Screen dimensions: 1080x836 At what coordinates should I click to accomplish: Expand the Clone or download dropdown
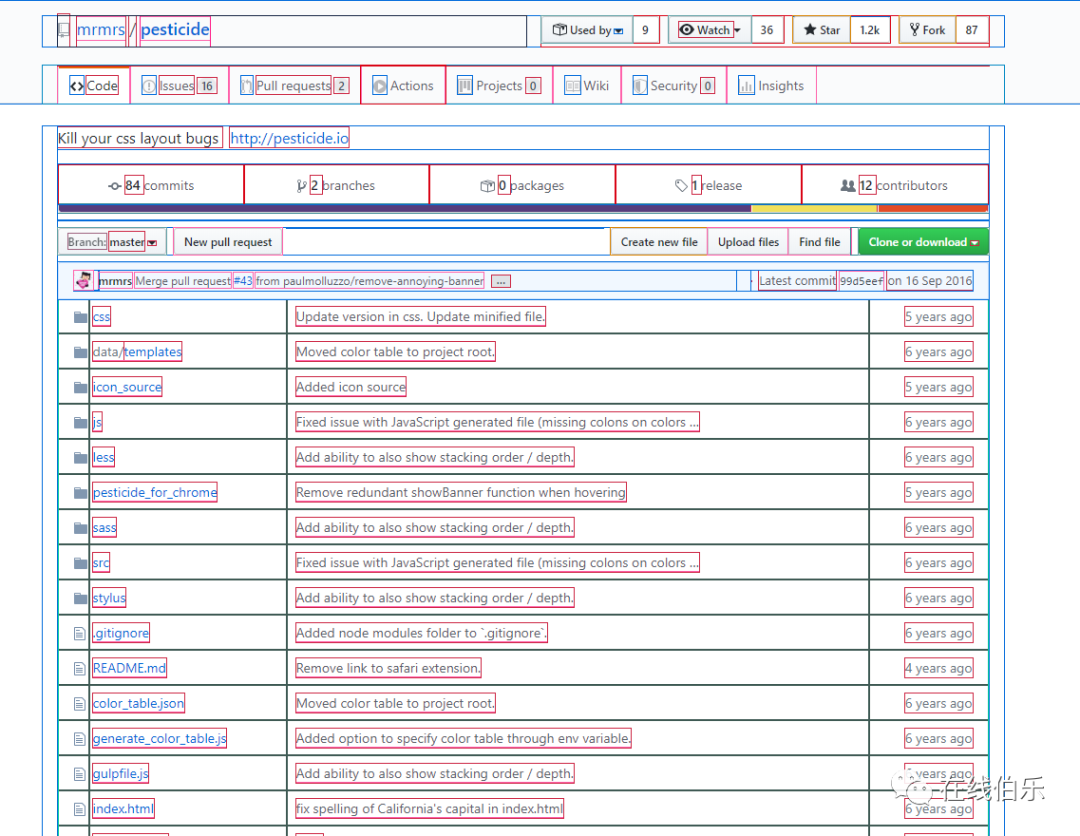pyautogui.click(x=923, y=242)
